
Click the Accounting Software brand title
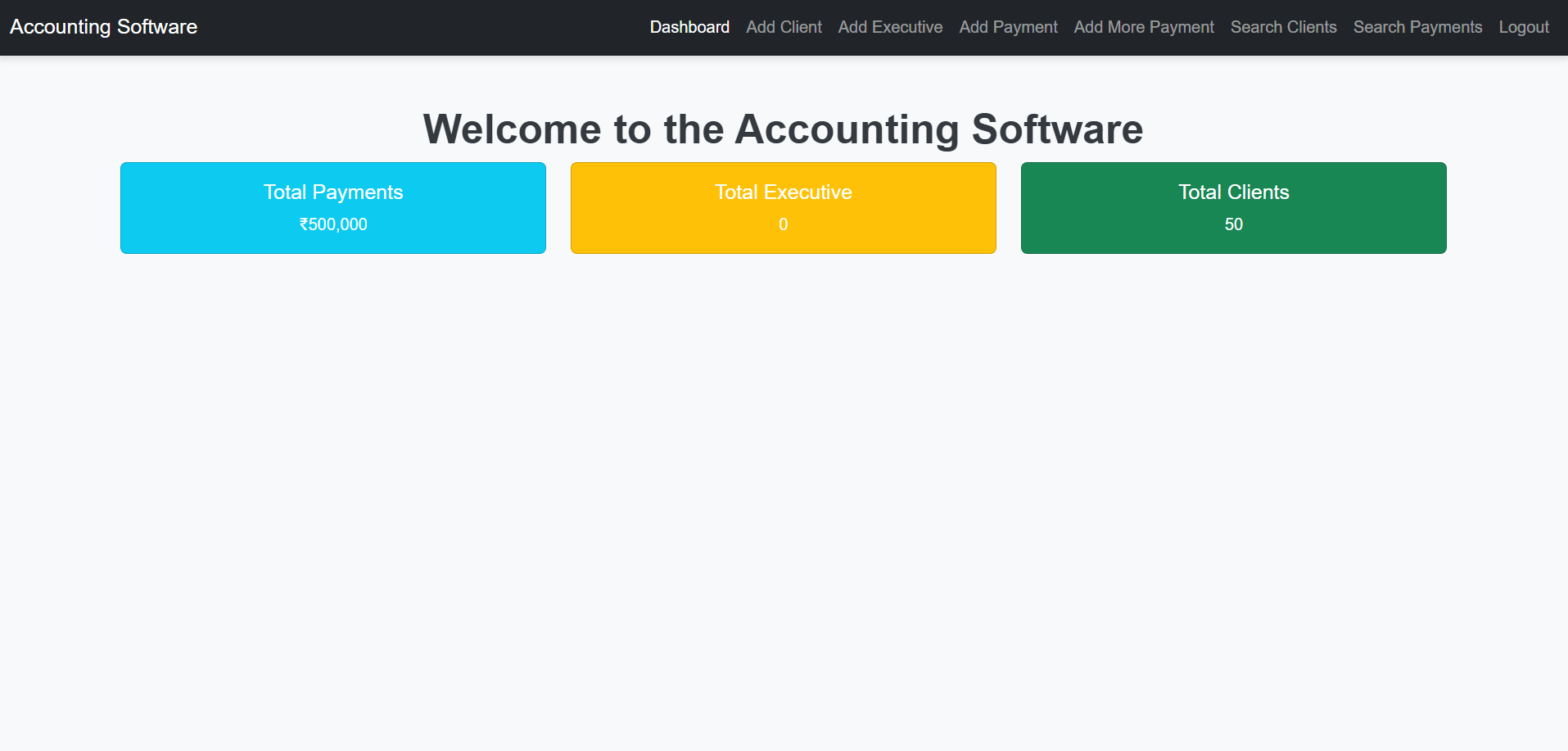pos(103,27)
